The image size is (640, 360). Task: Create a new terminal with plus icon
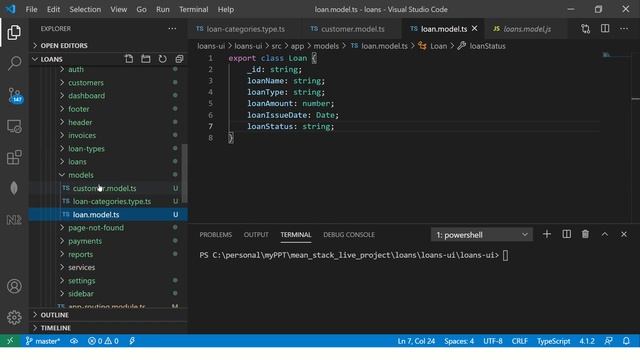tap(547, 234)
